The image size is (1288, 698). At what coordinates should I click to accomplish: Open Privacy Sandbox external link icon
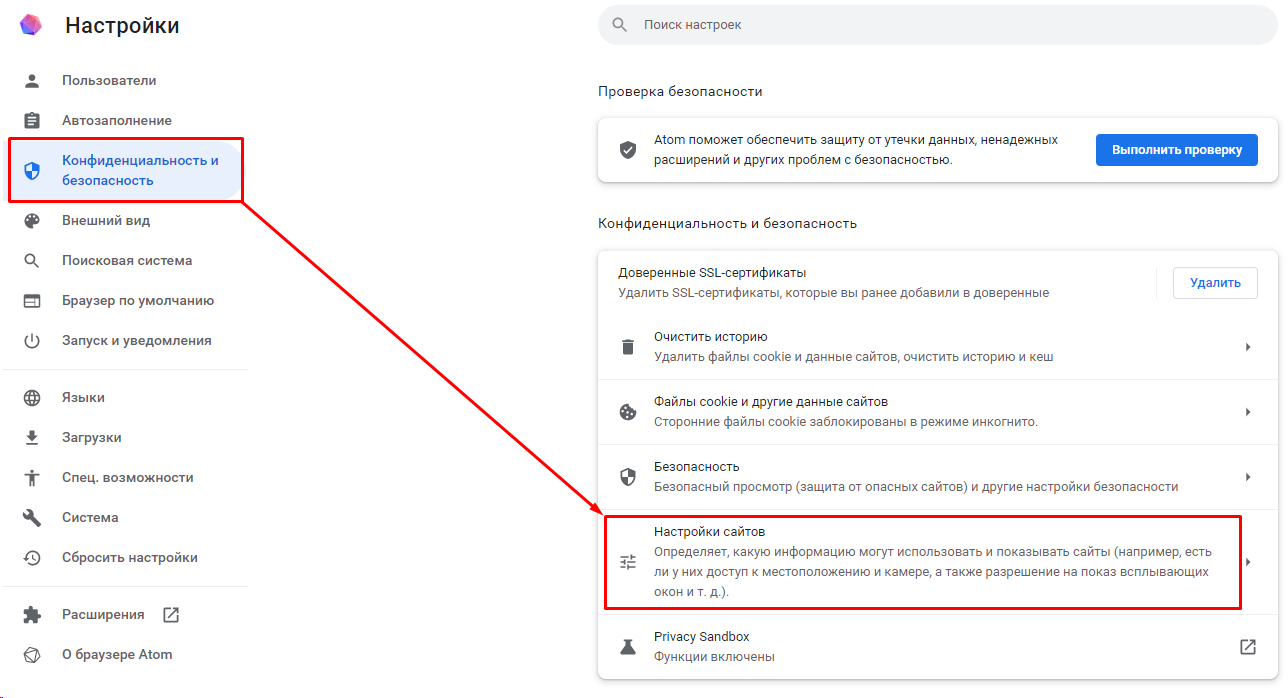(1248, 647)
